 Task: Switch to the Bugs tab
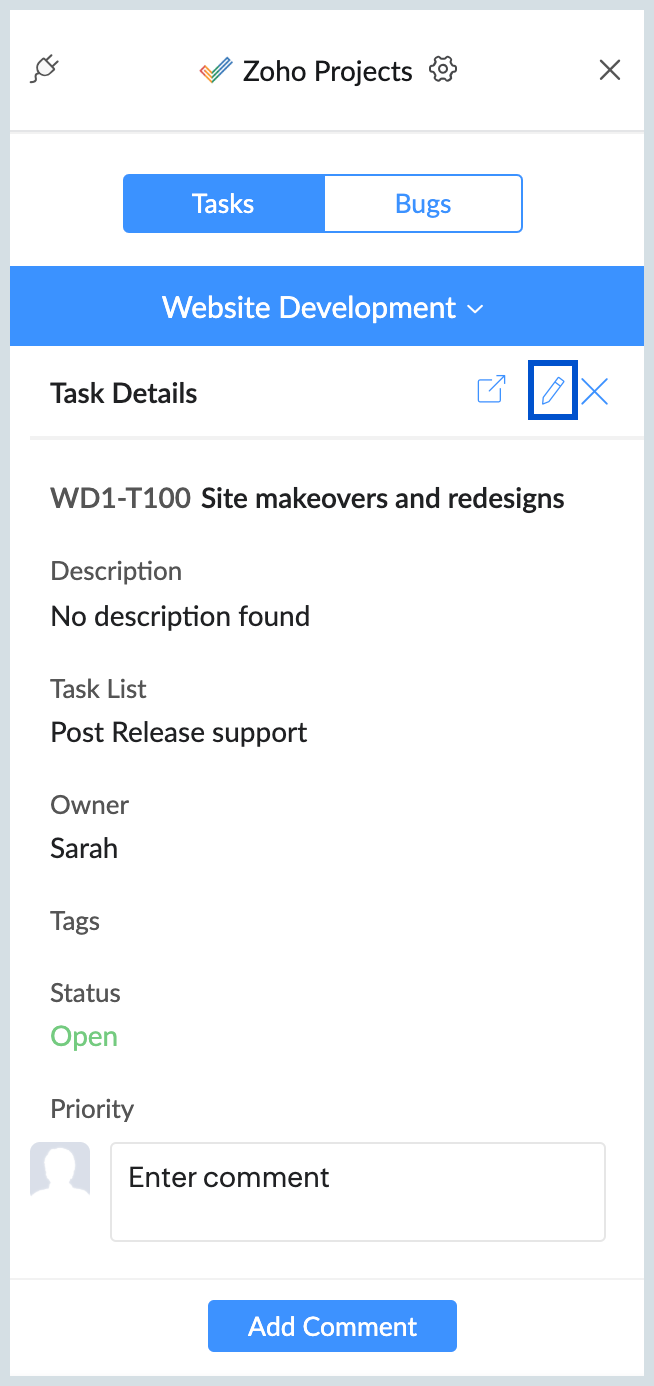coord(423,204)
